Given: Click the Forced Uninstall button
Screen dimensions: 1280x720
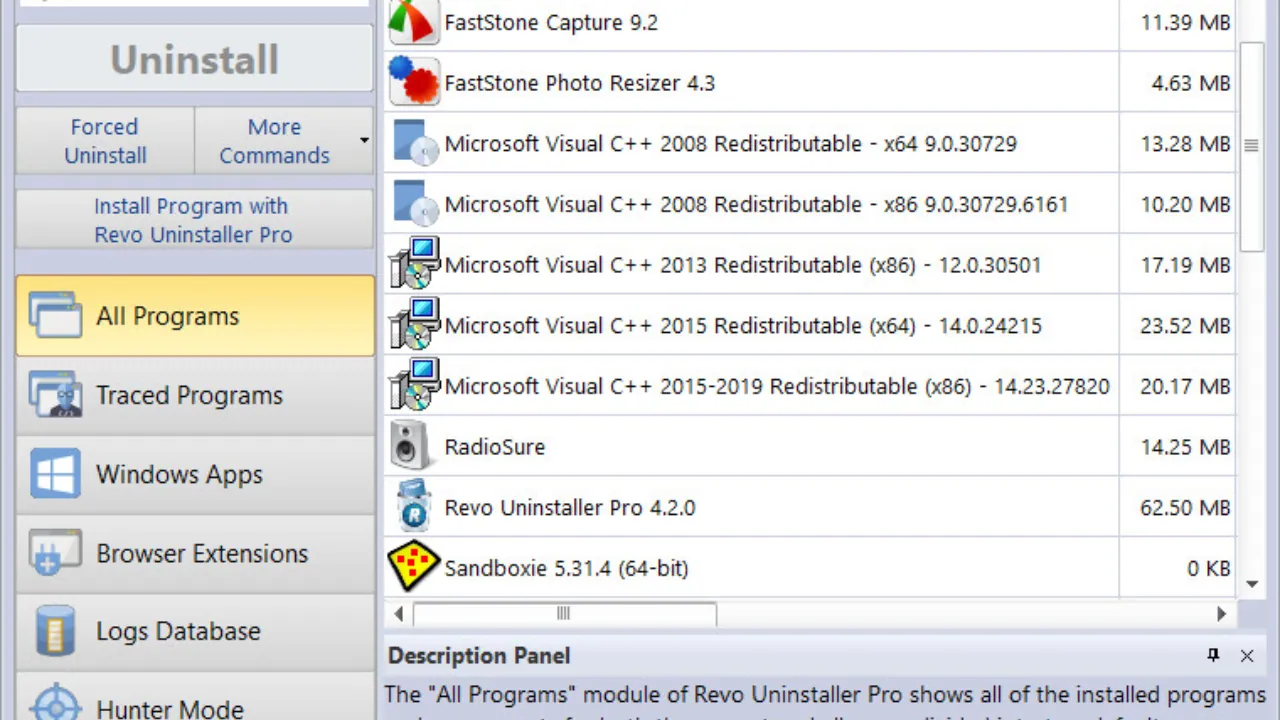Looking at the screenshot, I should 105,141.
